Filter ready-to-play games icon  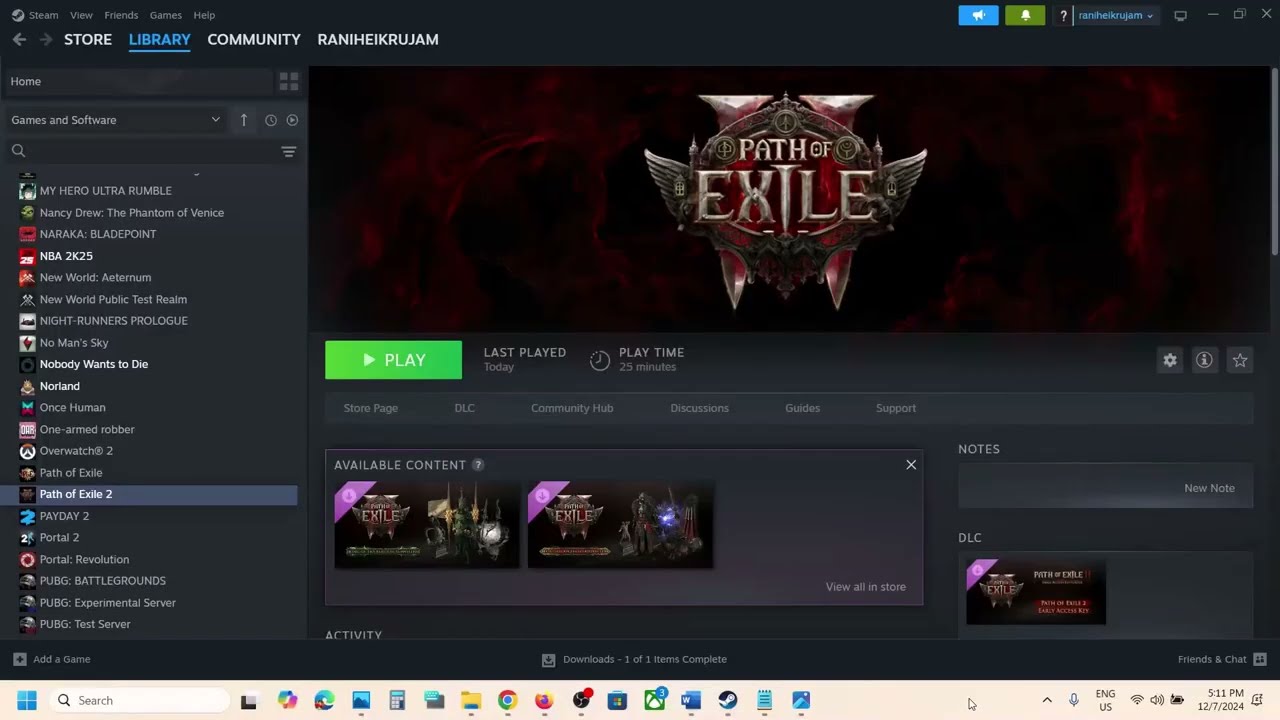click(292, 120)
